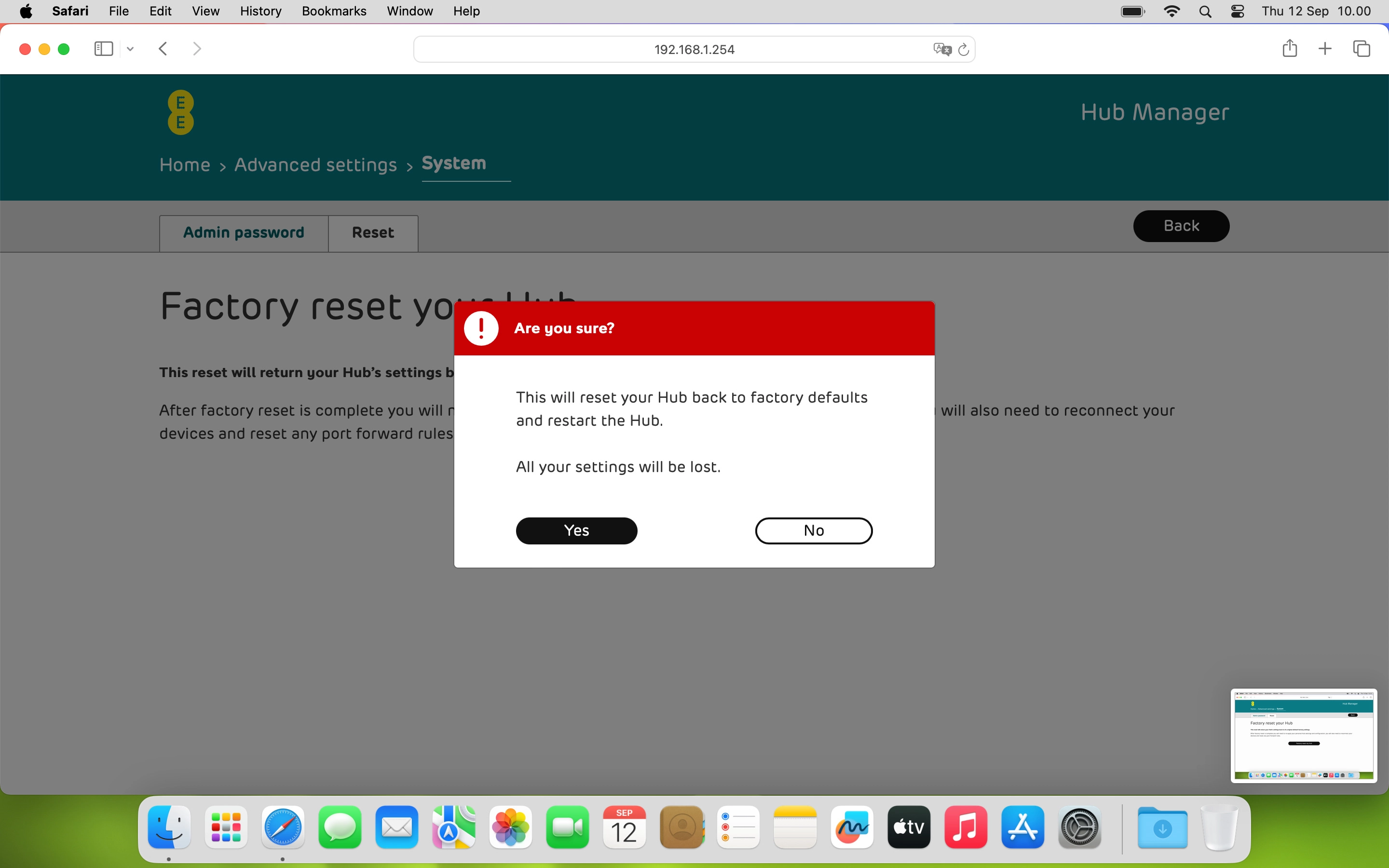Toggle the Safari sidebar
The height and width of the screenshot is (868, 1389).
click(x=103, y=49)
